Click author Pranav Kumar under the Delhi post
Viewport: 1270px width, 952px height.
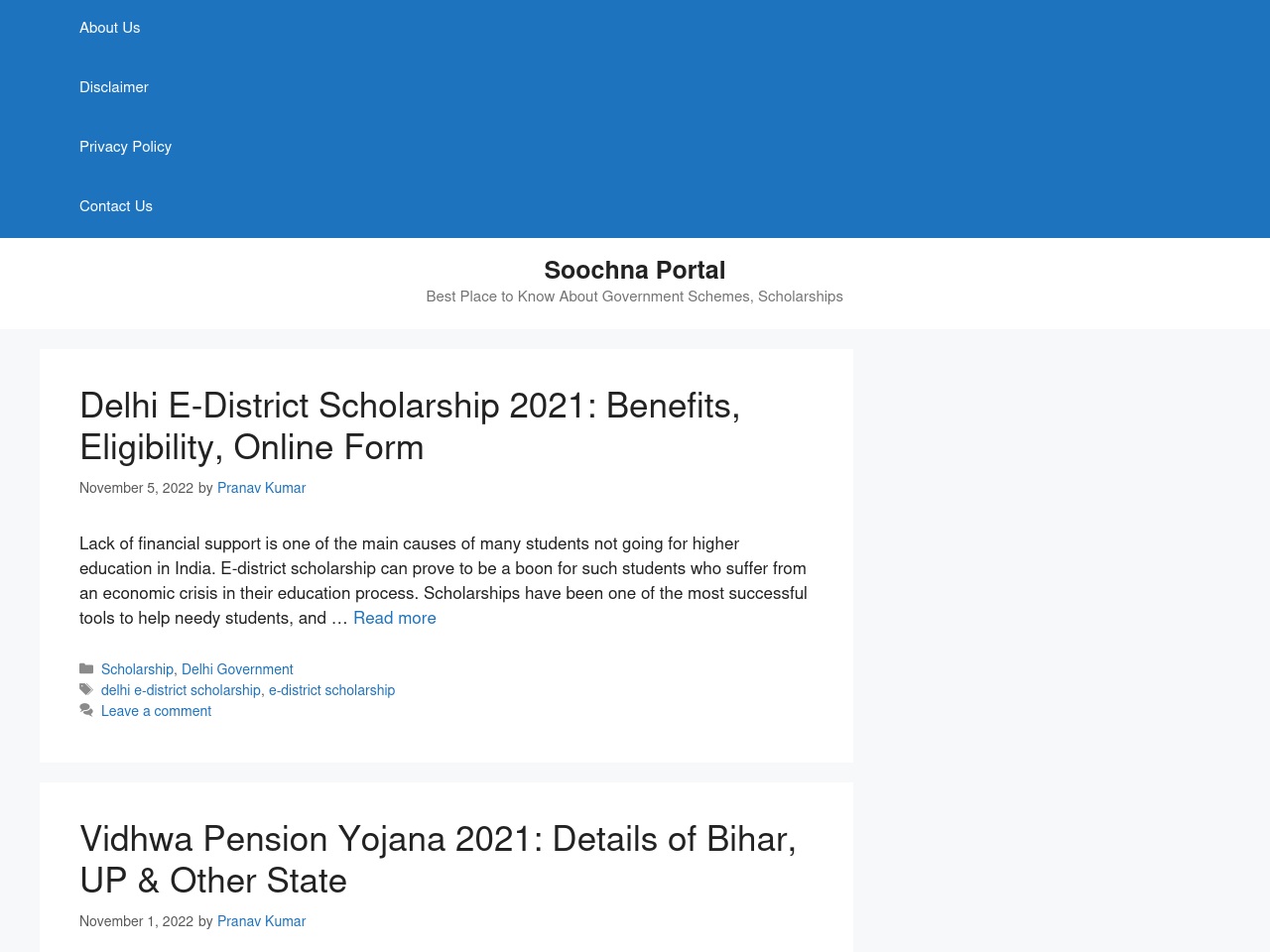[x=261, y=488]
